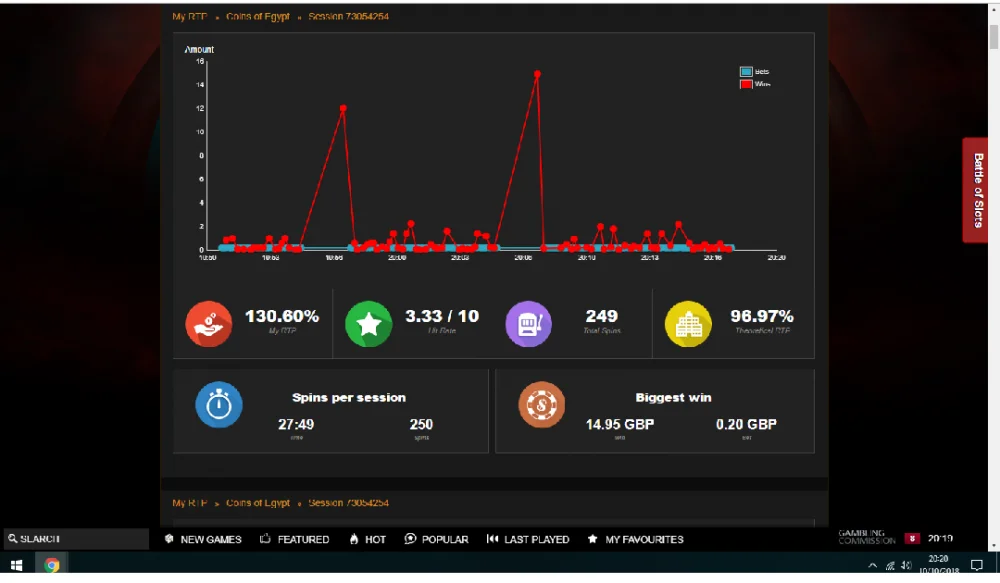Viewport: 1000px width, 583px height.
Task: Click the My Favourites star icon
Action: [x=592, y=539]
